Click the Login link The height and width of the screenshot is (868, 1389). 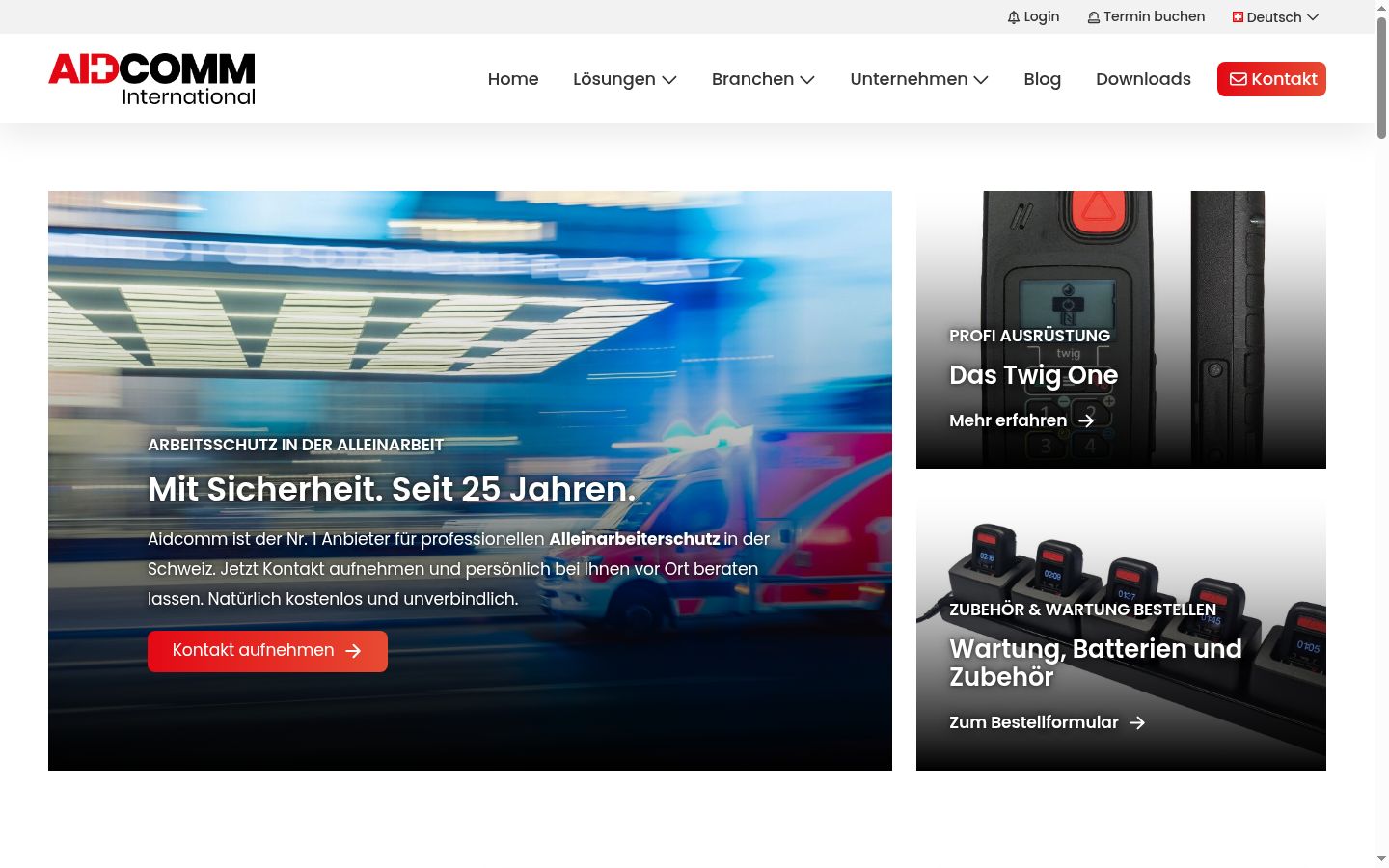point(1033,17)
